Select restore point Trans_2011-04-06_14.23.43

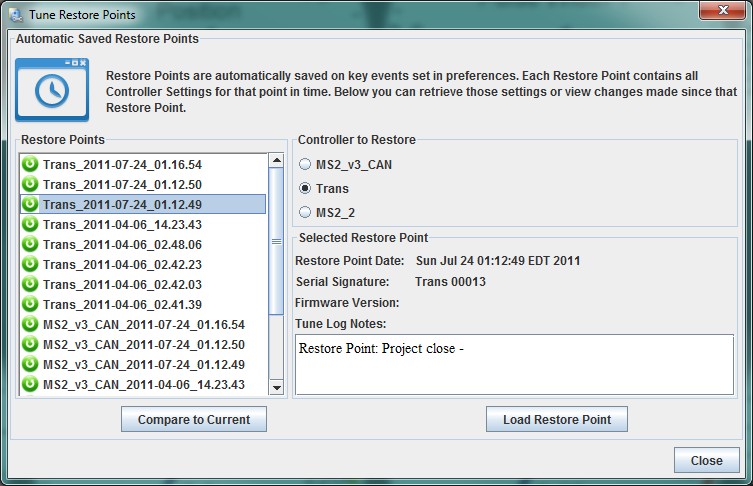[x=143, y=224]
